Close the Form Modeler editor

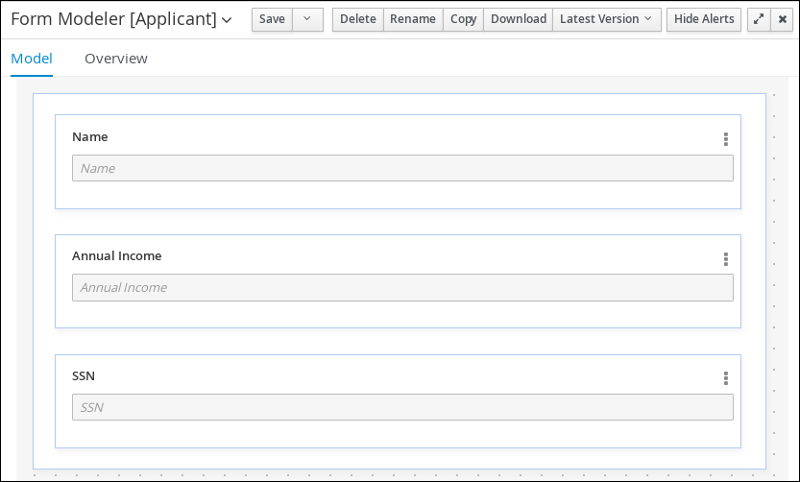click(x=782, y=19)
